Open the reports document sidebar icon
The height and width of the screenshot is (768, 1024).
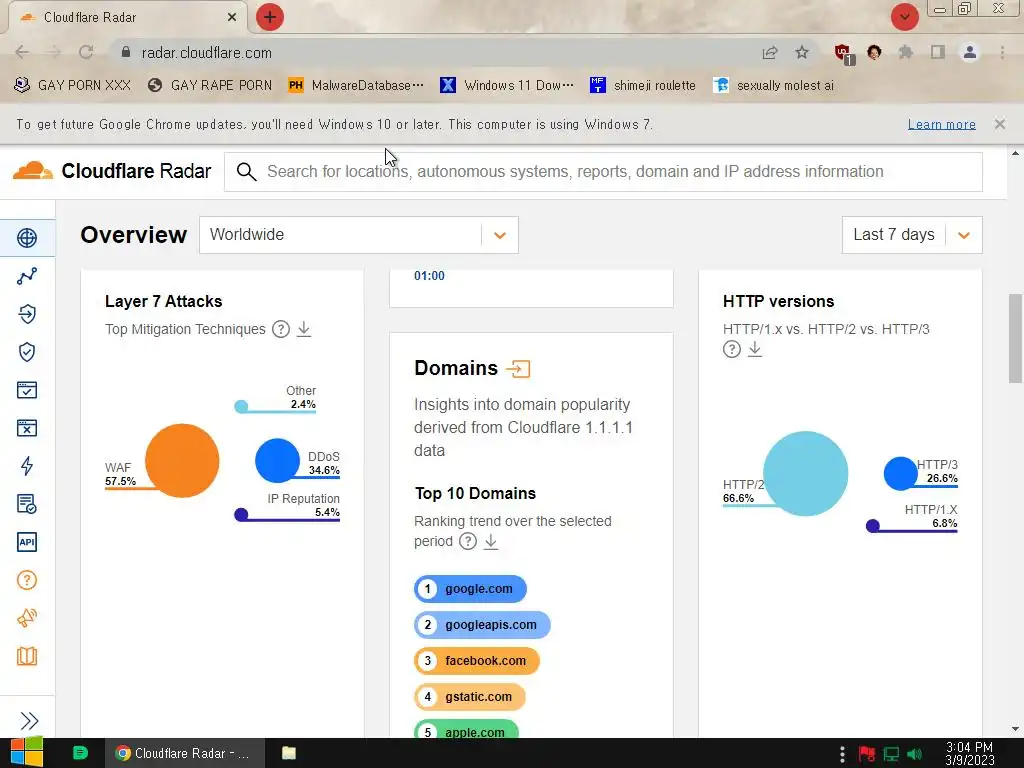(27, 504)
